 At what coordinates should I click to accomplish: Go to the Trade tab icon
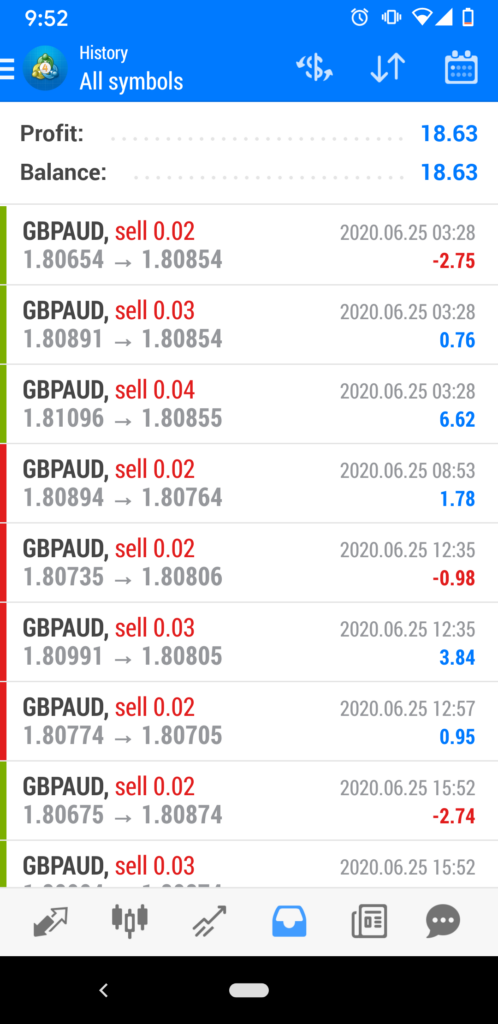[x=210, y=921]
